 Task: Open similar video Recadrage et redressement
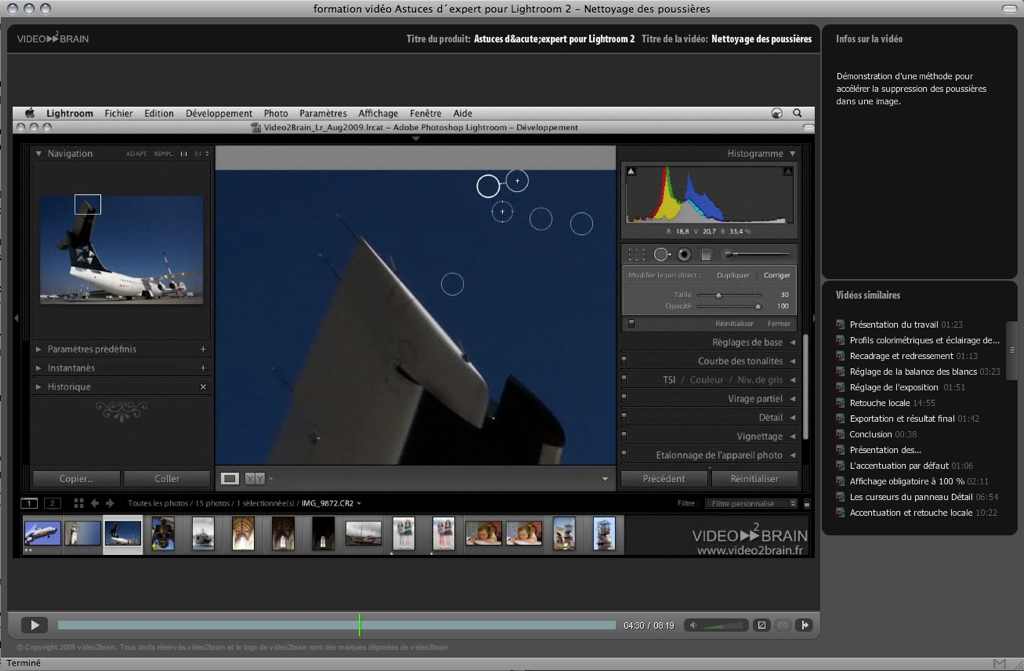901,356
